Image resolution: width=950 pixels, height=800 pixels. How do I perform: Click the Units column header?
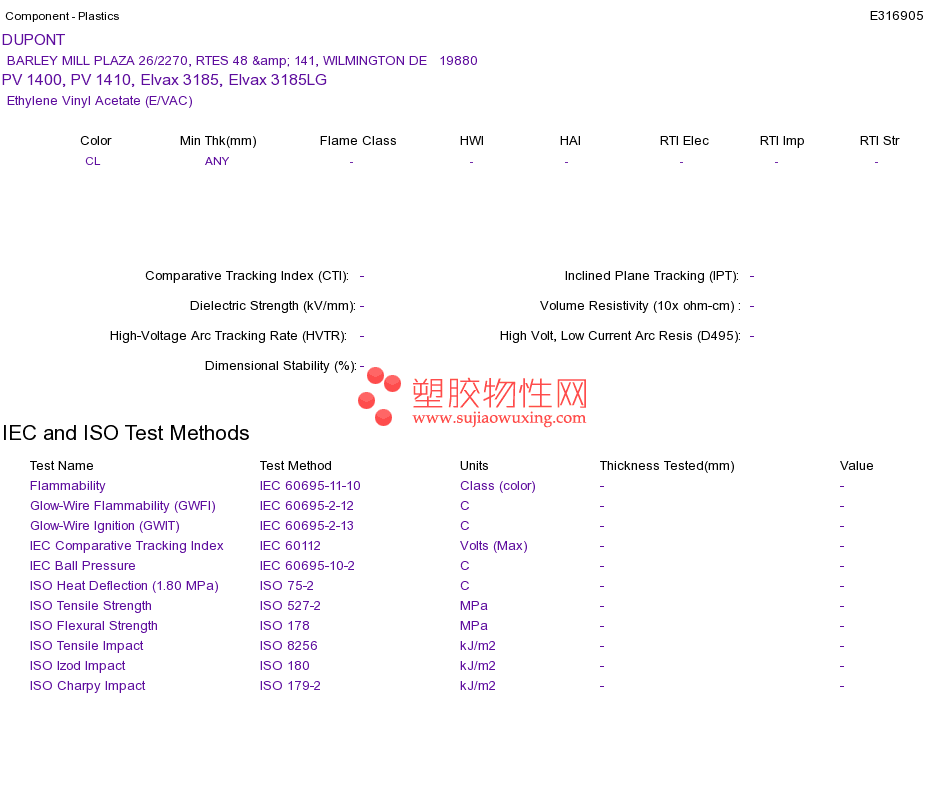pos(474,466)
